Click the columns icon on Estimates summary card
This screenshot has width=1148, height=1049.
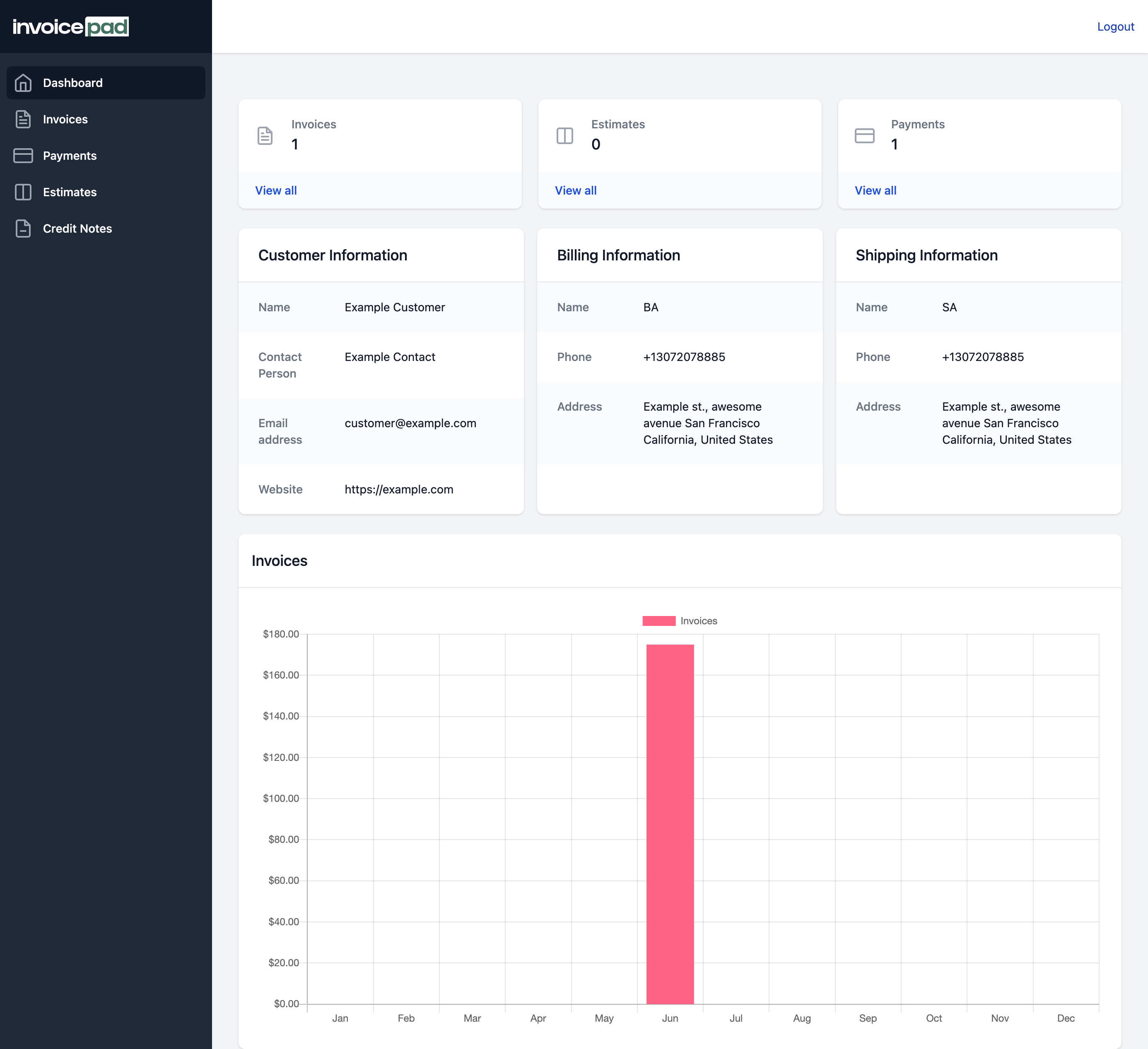click(x=564, y=135)
